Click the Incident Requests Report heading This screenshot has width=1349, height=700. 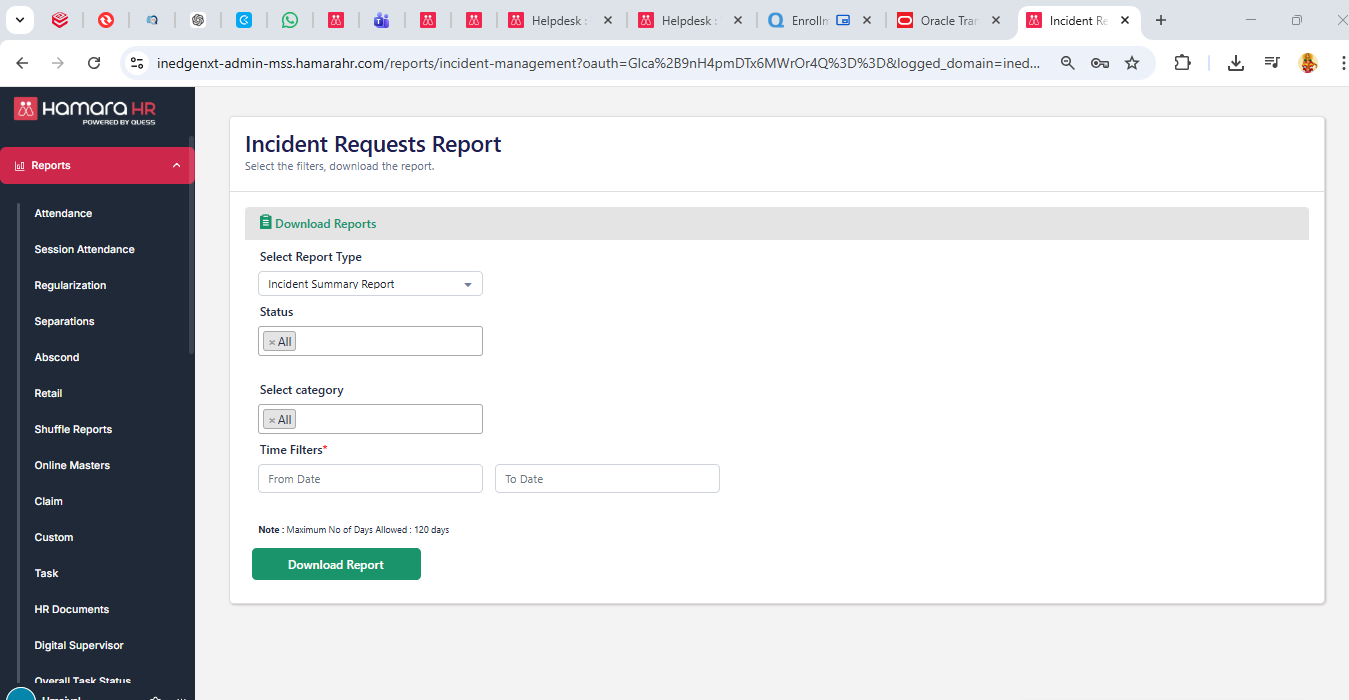coord(373,144)
